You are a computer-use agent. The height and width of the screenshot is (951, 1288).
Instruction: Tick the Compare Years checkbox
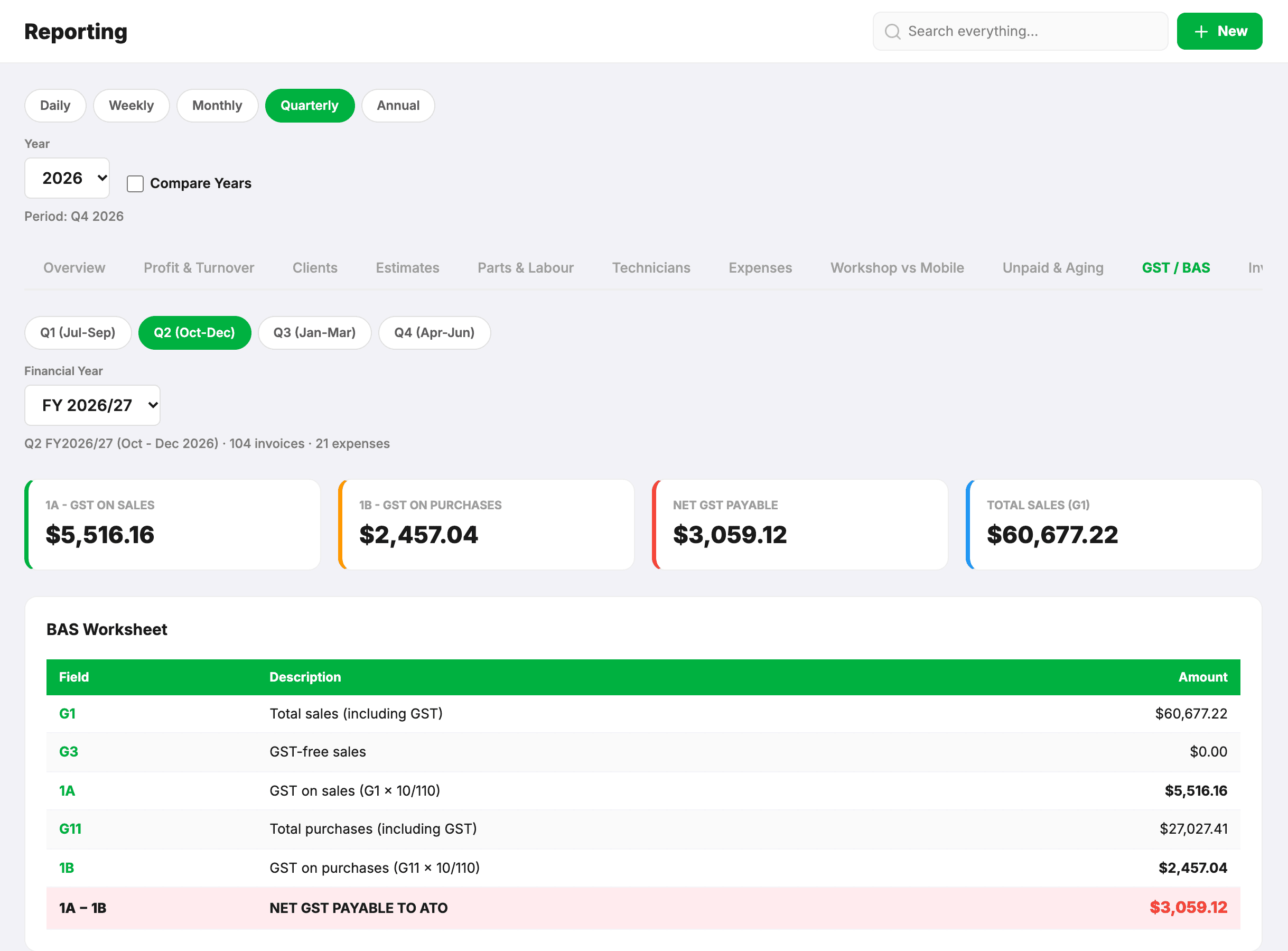coord(135,184)
